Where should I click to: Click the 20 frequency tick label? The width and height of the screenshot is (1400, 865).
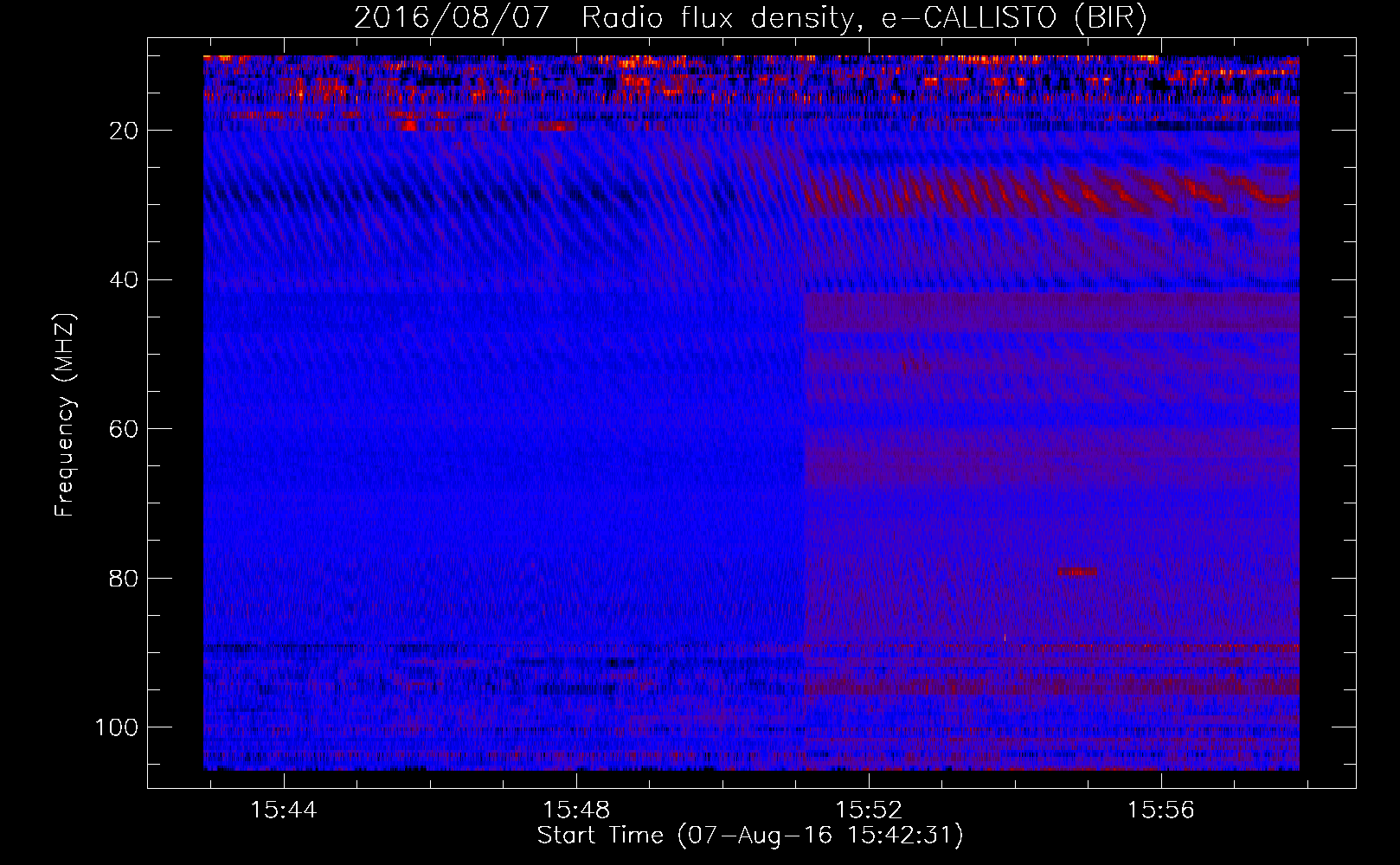[125, 131]
